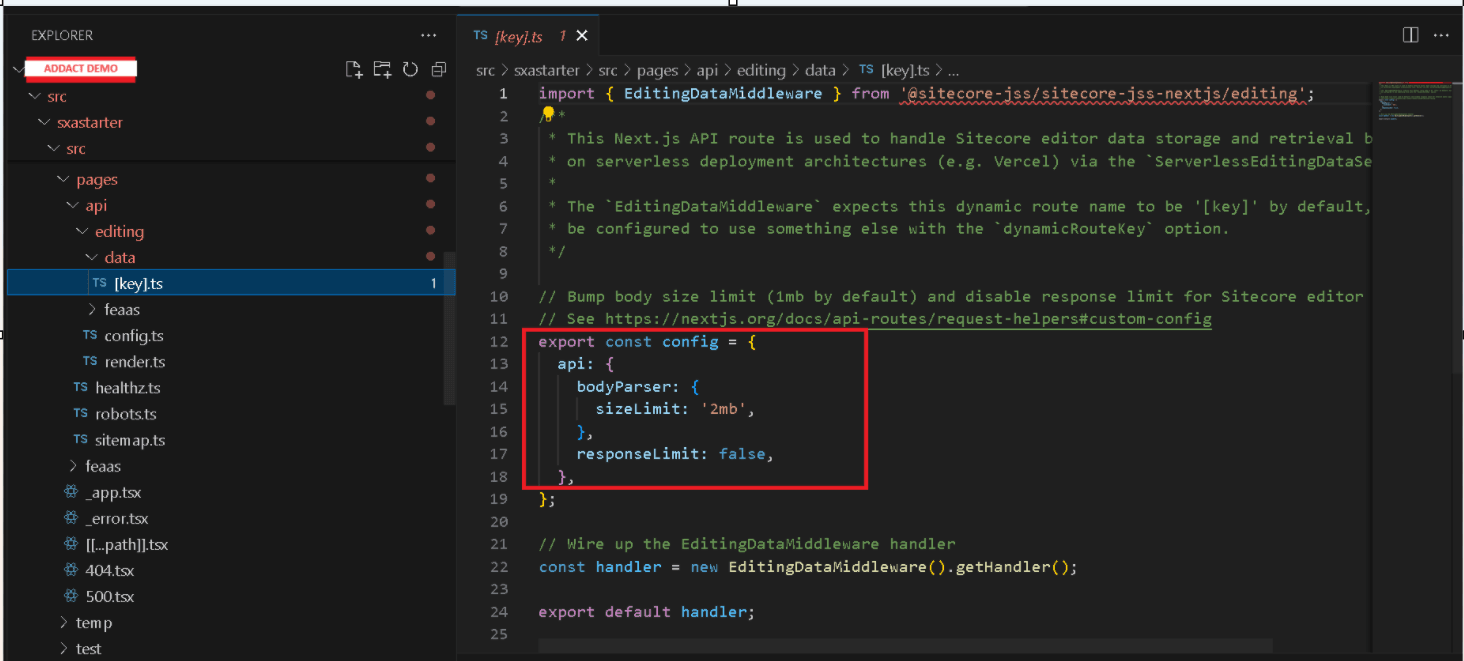Click on sizeLimit '2mb' code line
Image resolution: width=1464 pixels, height=661 pixels.
pyautogui.click(x=674, y=409)
